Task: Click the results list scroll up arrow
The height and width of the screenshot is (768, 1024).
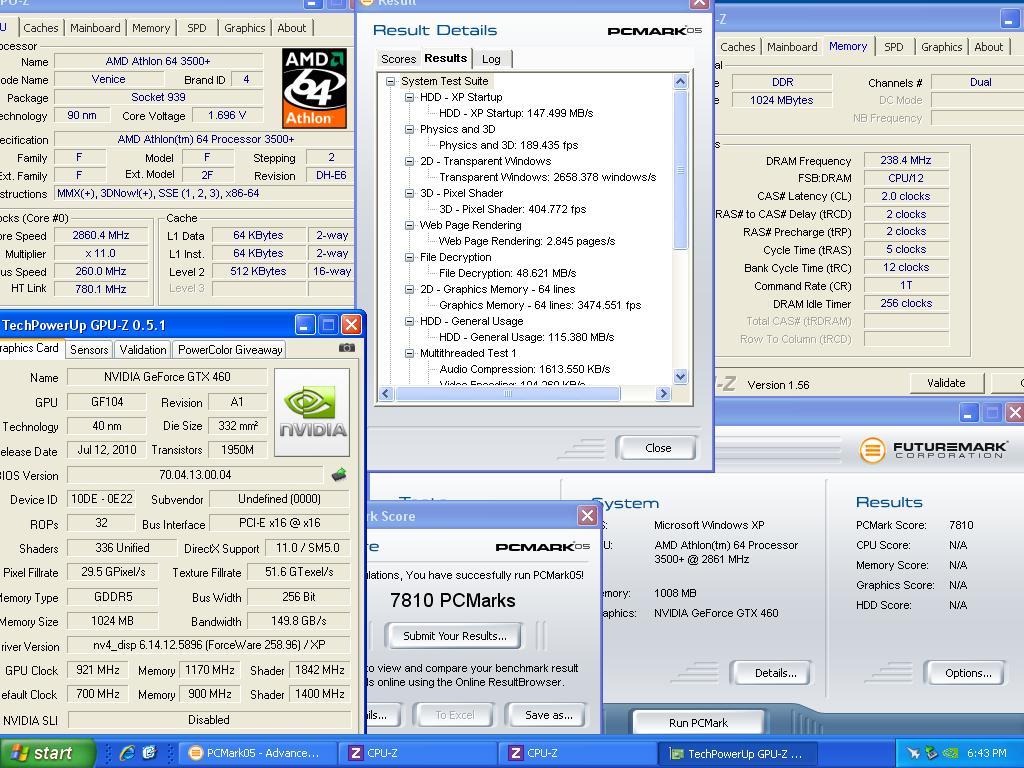Action: (680, 82)
